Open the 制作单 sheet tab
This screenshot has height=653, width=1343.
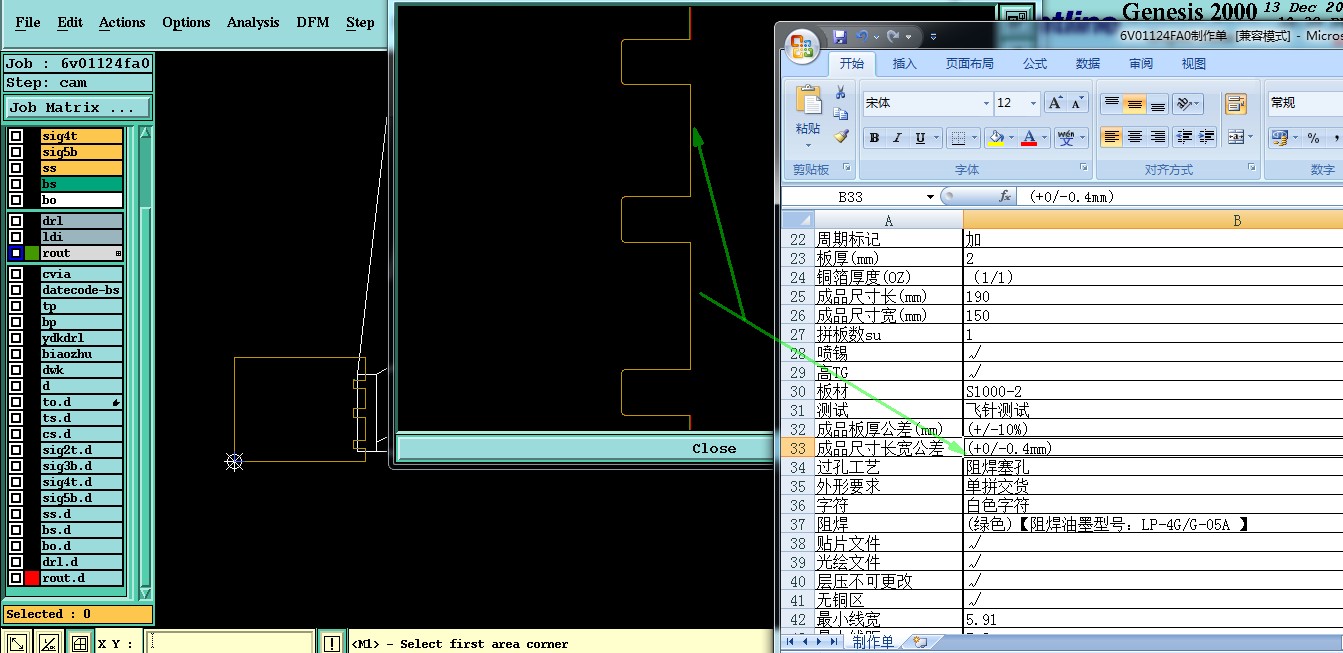click(x=873, y=642)
